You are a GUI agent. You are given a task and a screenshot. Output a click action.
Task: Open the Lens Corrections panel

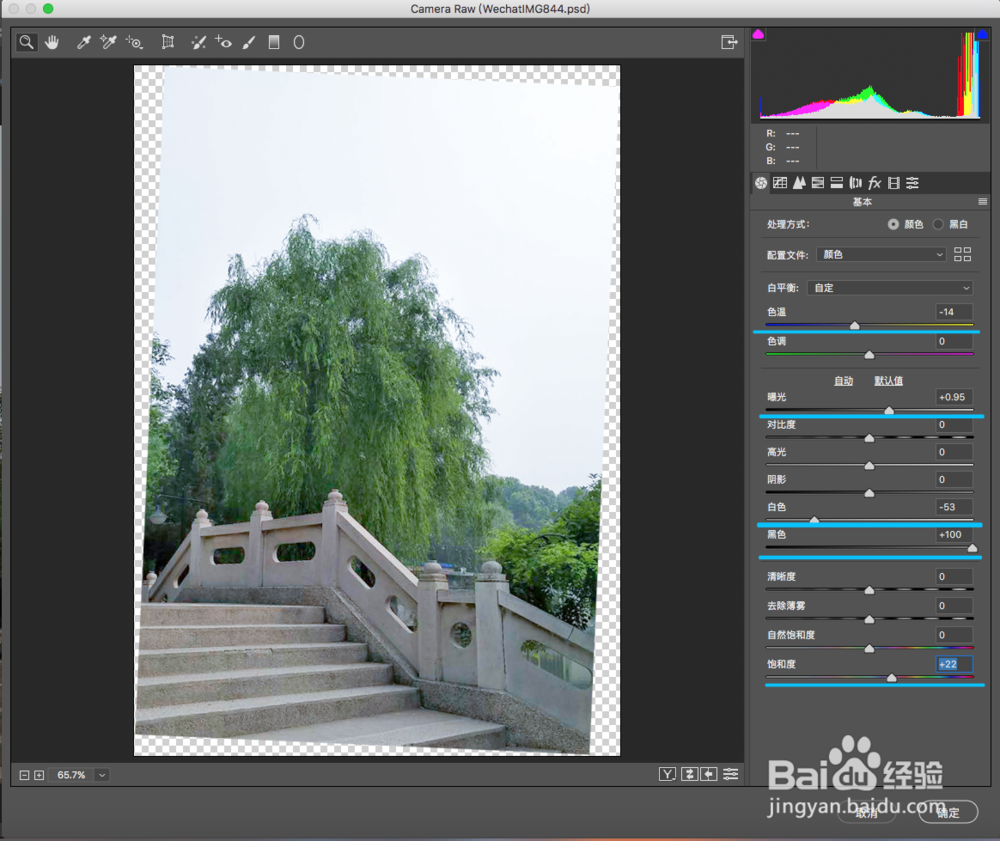coord(856,182)
